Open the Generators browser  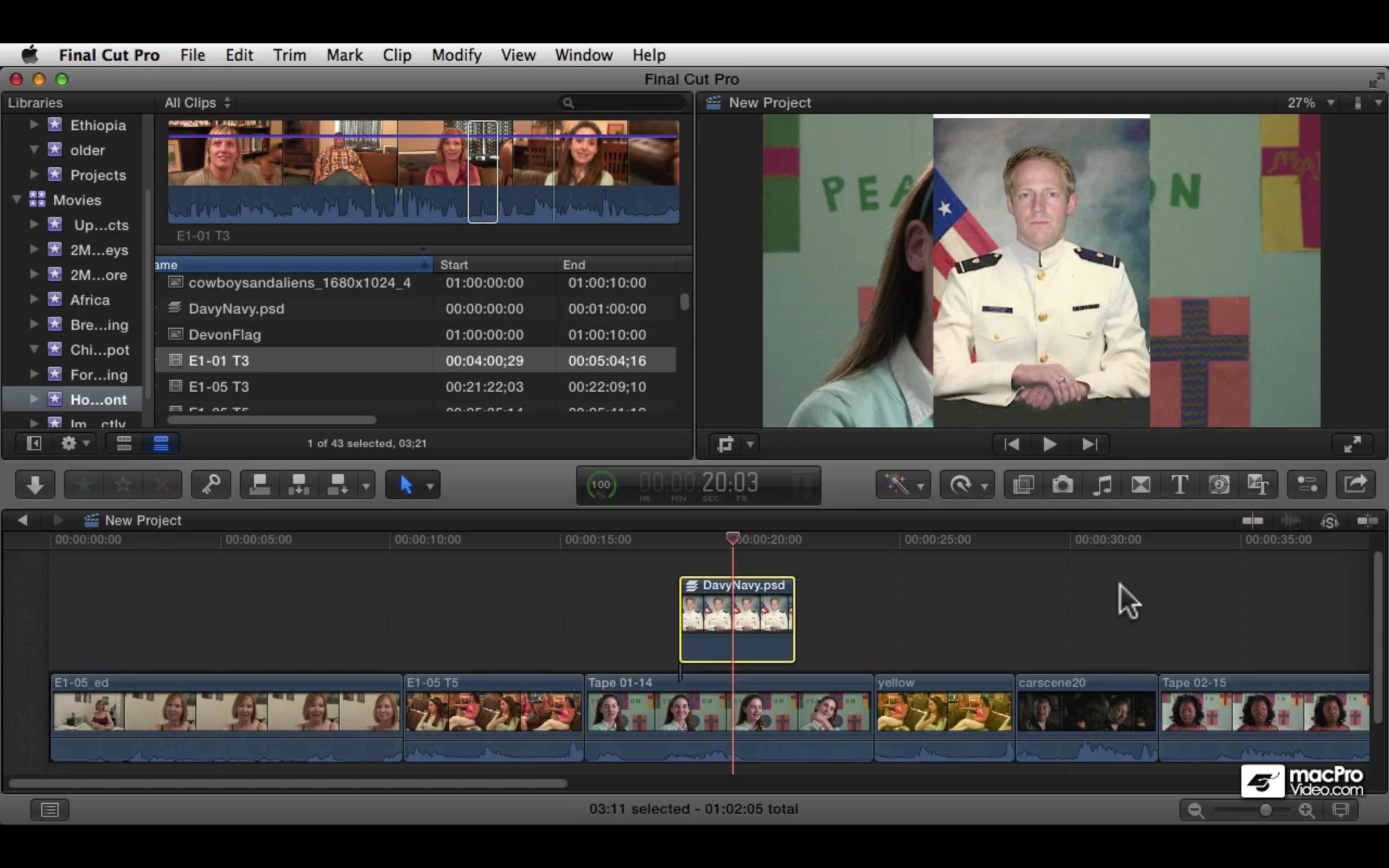(1219, 485)
